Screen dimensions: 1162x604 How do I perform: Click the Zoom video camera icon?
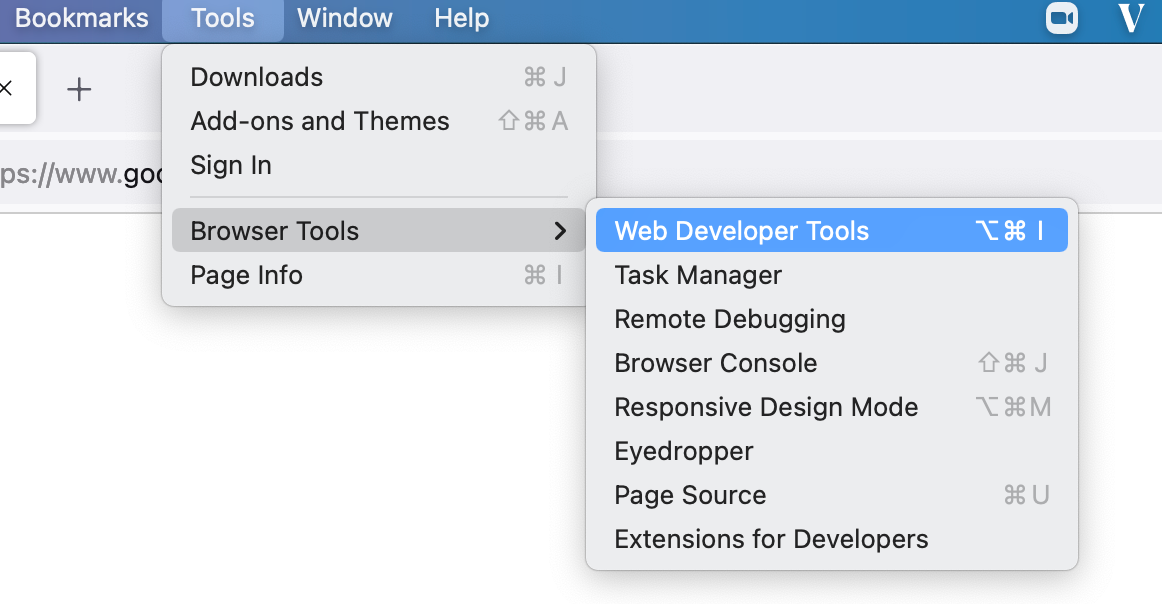tap(1061, 18)
